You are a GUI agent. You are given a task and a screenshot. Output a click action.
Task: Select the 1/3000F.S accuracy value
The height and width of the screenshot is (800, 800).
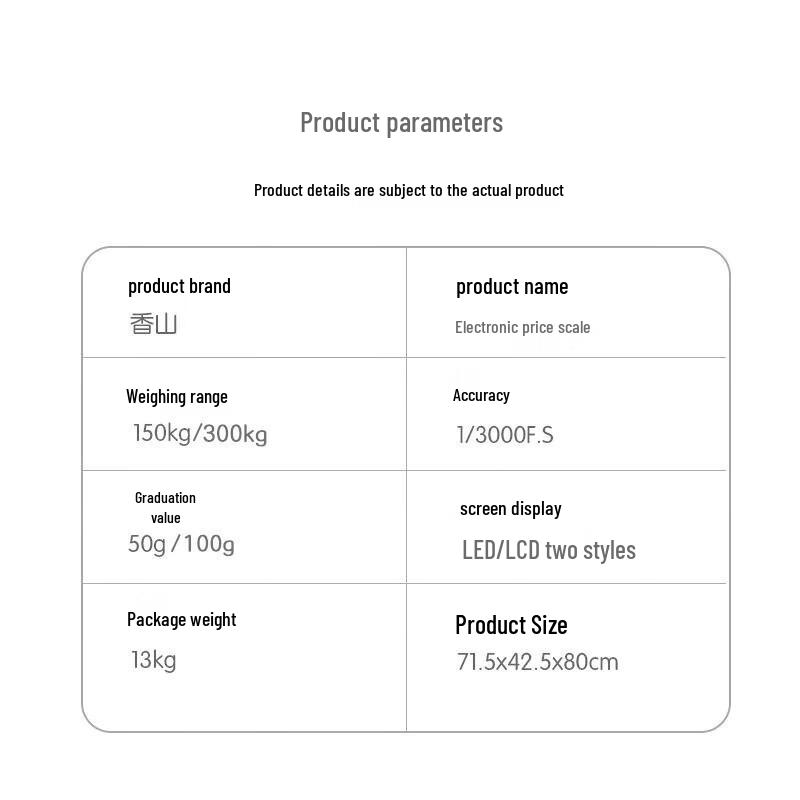[x=504, y=434]
